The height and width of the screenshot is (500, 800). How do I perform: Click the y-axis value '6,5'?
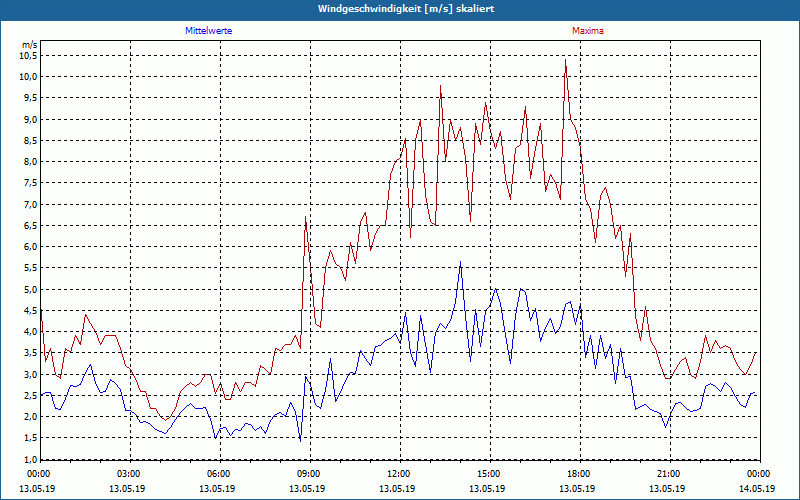click(x=31, y=225)
